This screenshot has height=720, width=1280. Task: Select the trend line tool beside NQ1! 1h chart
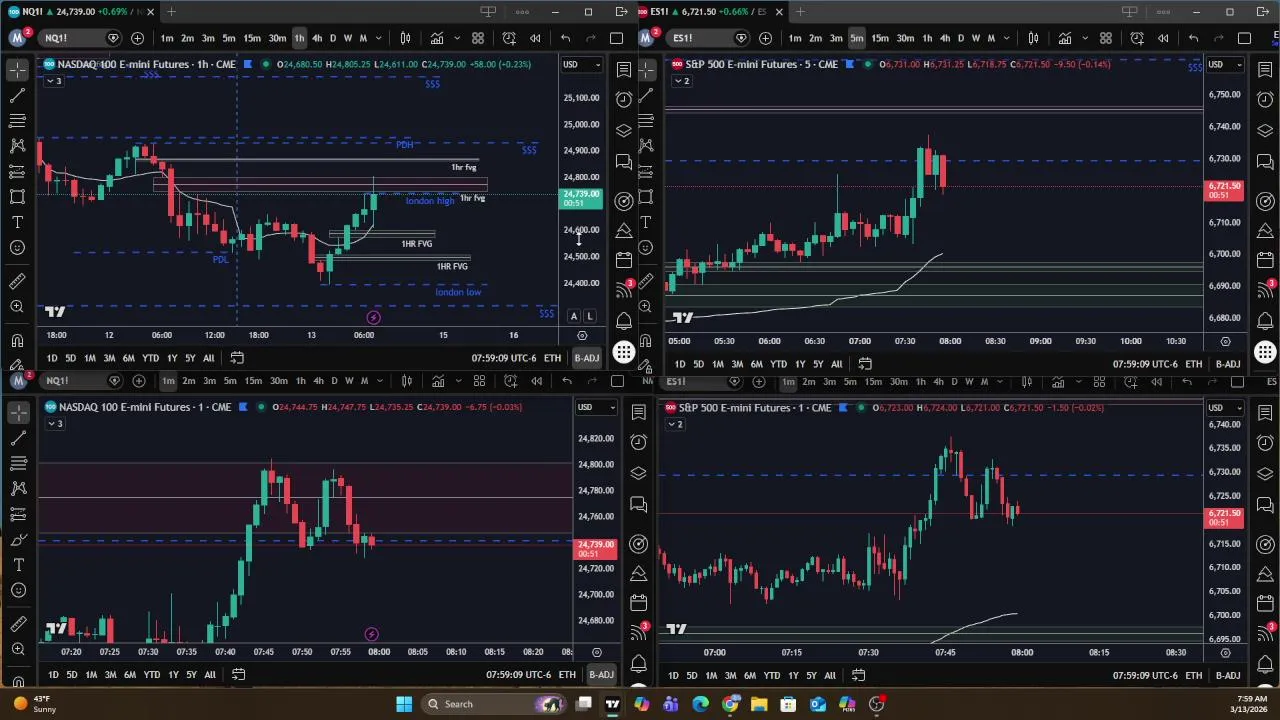click(x=17, y=95)
